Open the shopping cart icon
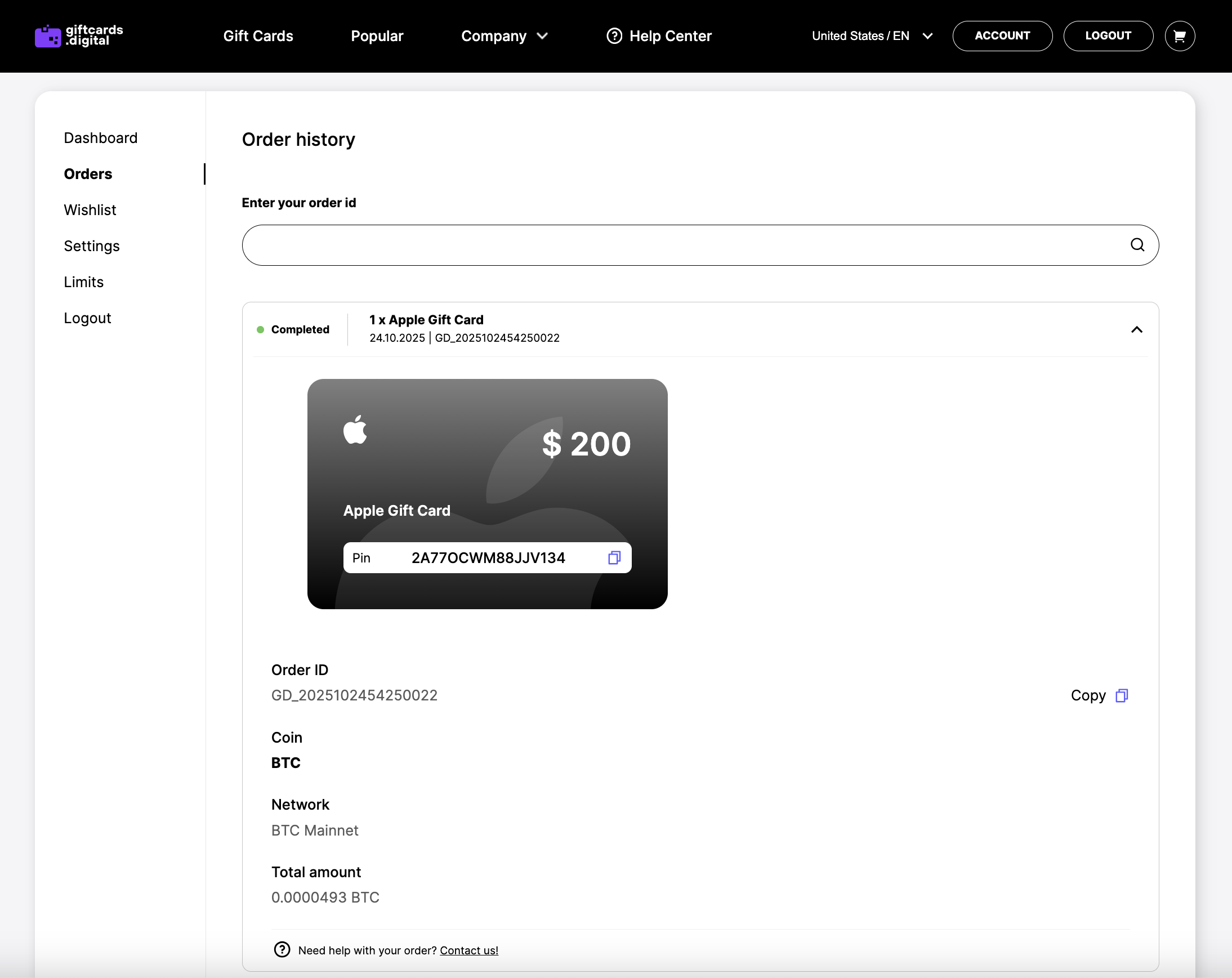 1180,36
